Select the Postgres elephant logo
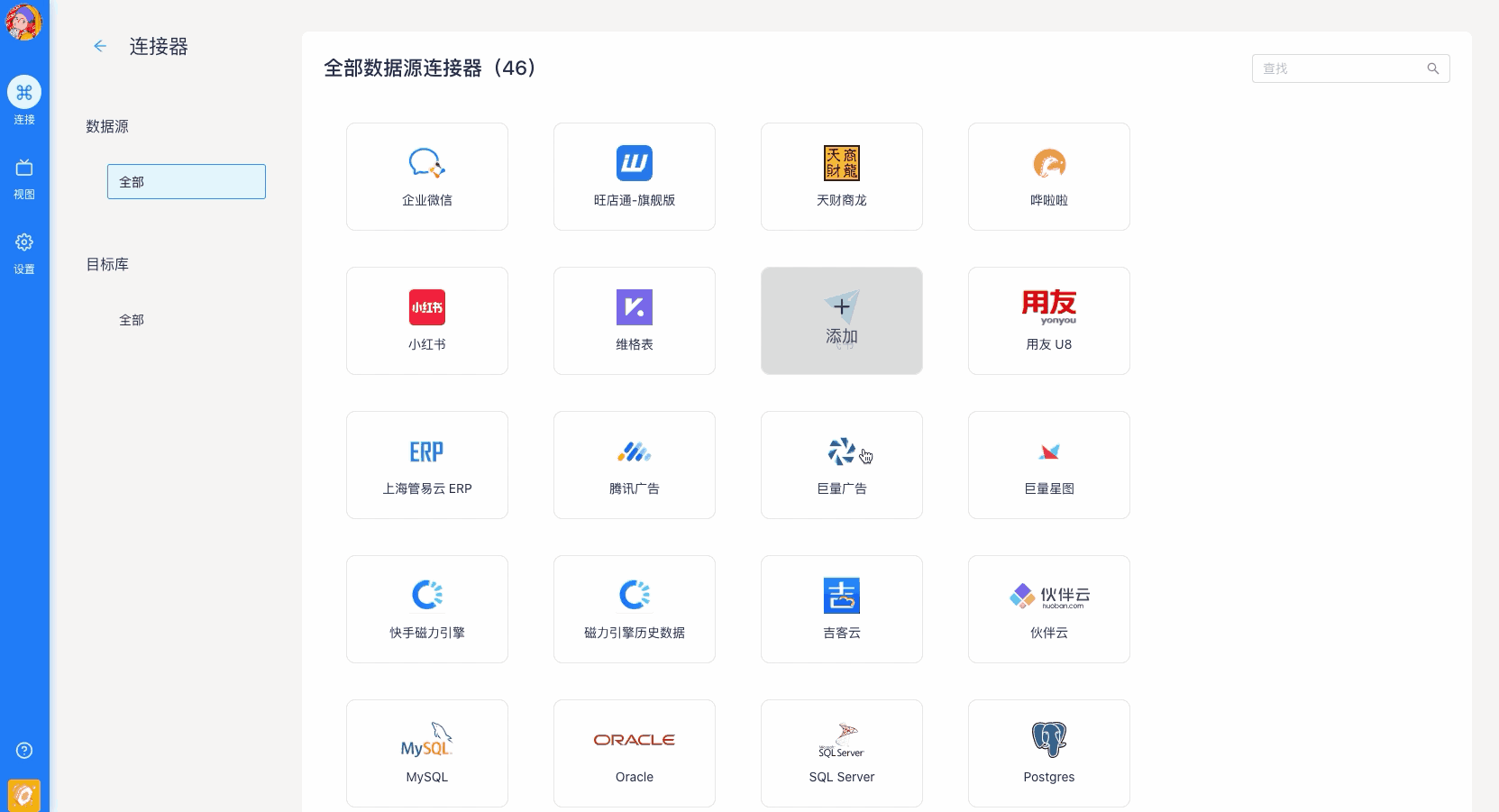Image resolution: width=1499 pixels, height=812 pixels. (1049, 740)
